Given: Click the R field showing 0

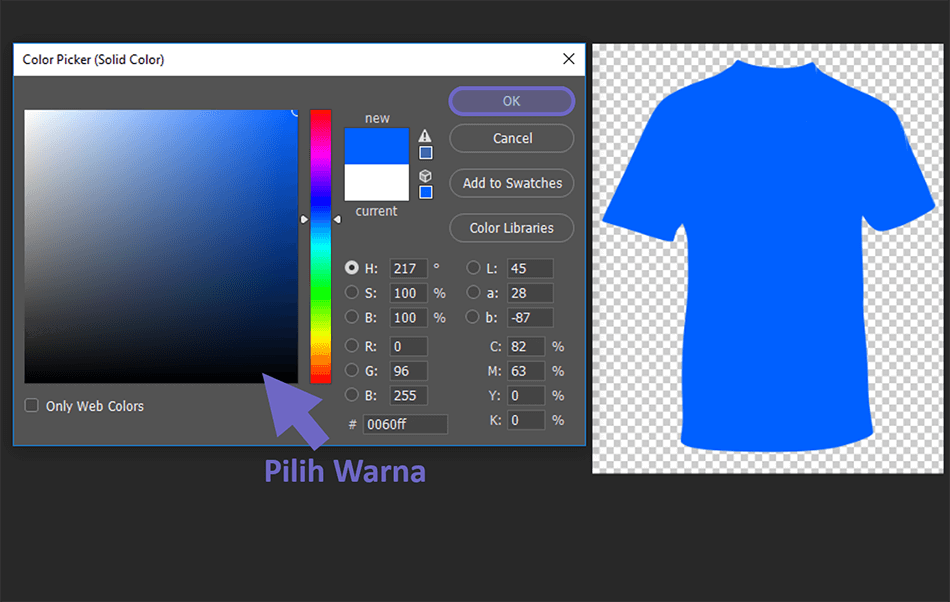Looking at the screenshot, I should pos(408,346).
